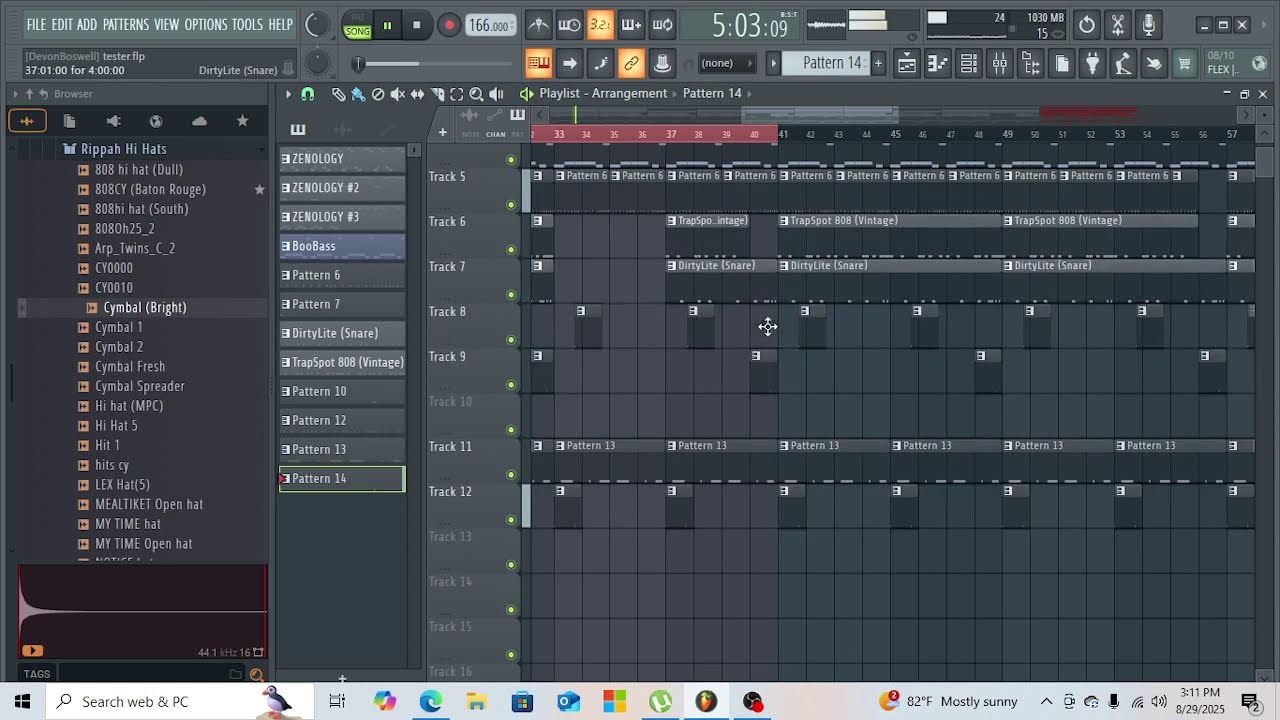This screenshot has width=1280, height=720.
Task: Open the Playlist view icon
Action: point(906,64)
